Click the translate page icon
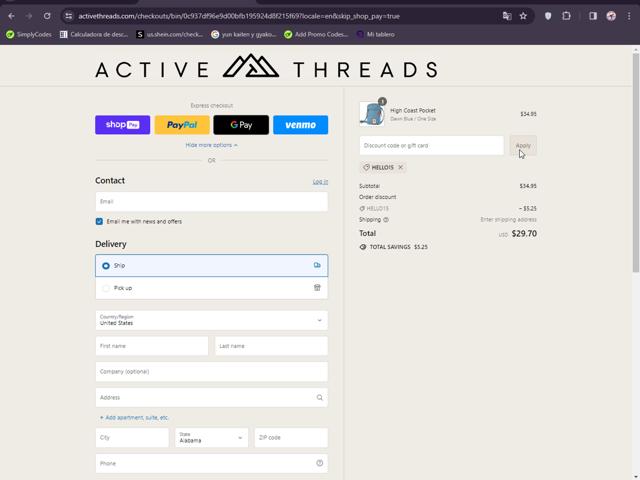The width and height of the screenshot is (640, 480). [x=507, y=16]
